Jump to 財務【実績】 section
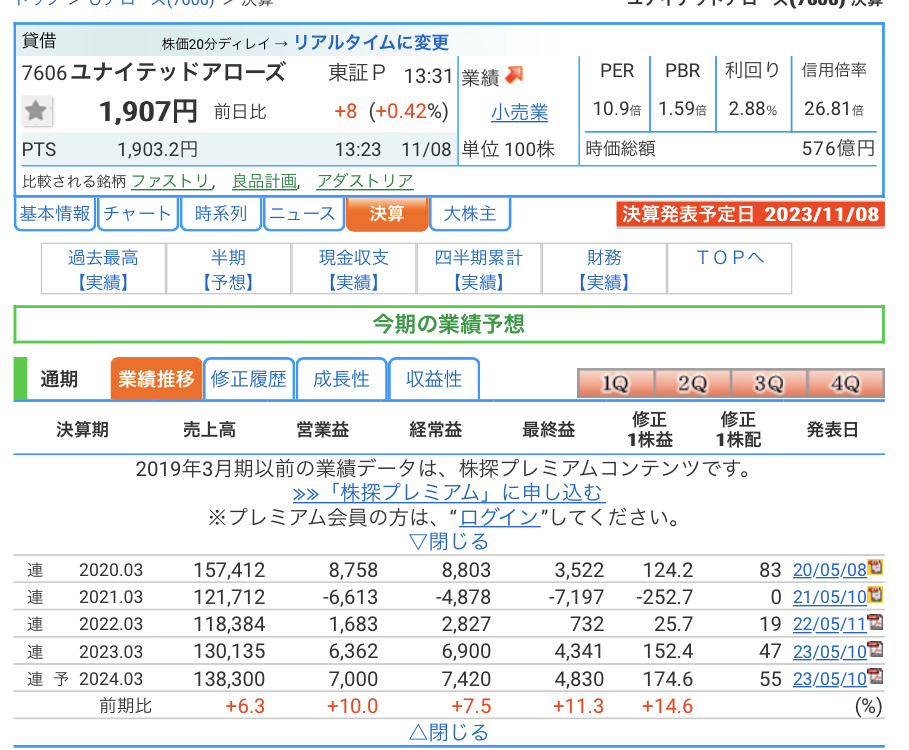The height and width of the screenshot is (750, 909). pyautogui.click(x=604, y=270)
